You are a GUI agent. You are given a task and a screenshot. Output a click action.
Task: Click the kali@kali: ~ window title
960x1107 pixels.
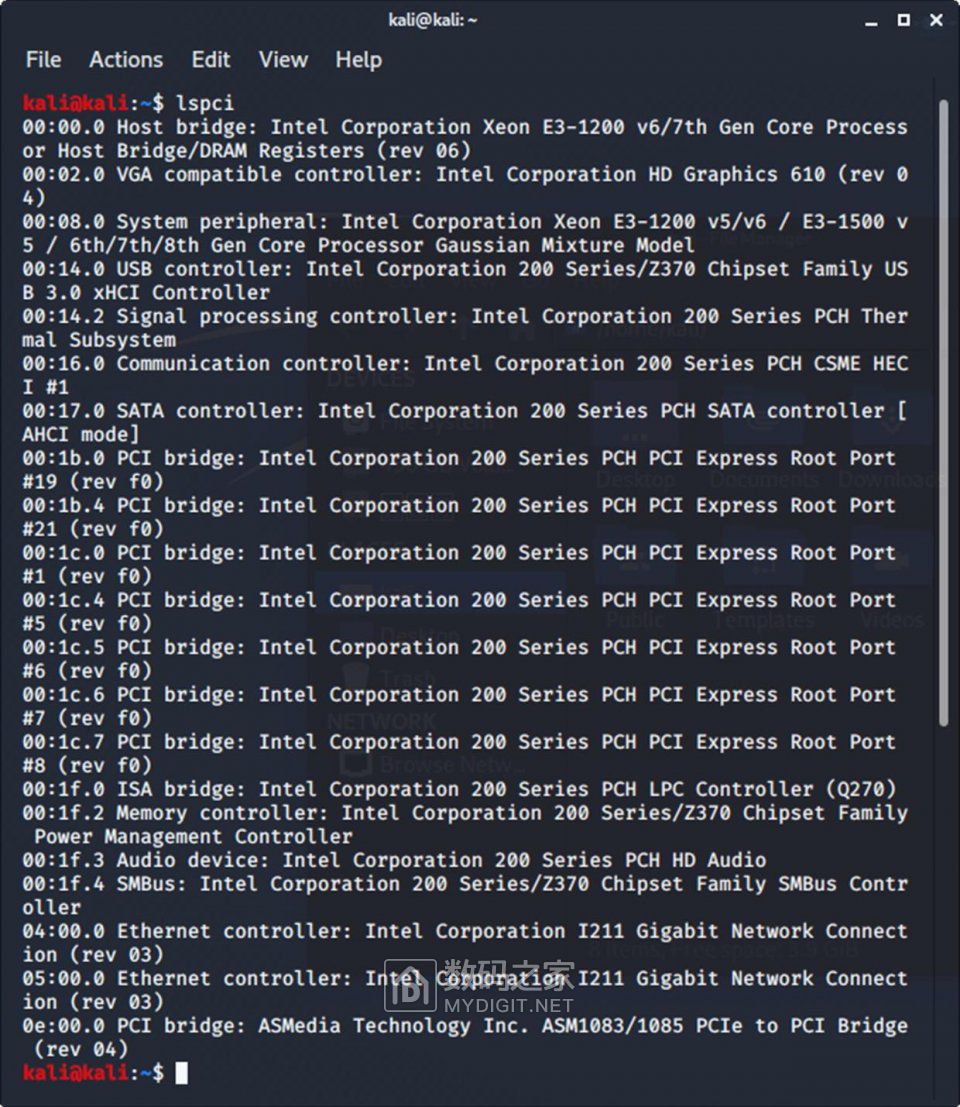point(433,20)
